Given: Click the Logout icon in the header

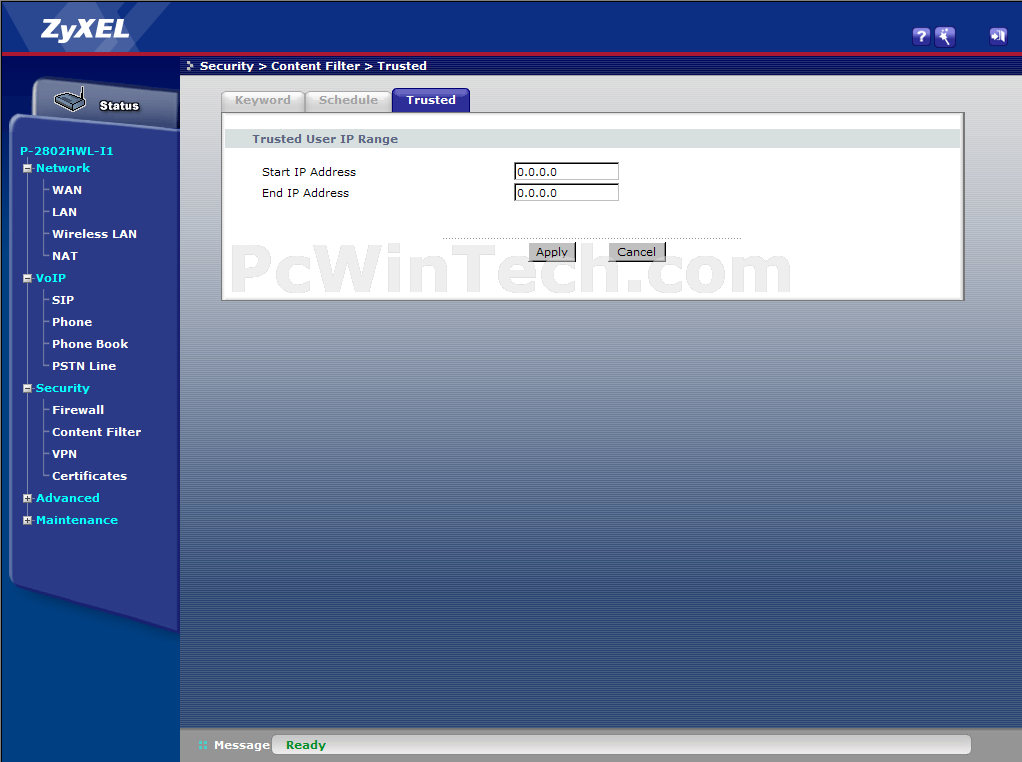Looking at the screenshot, I should (998, 37).
